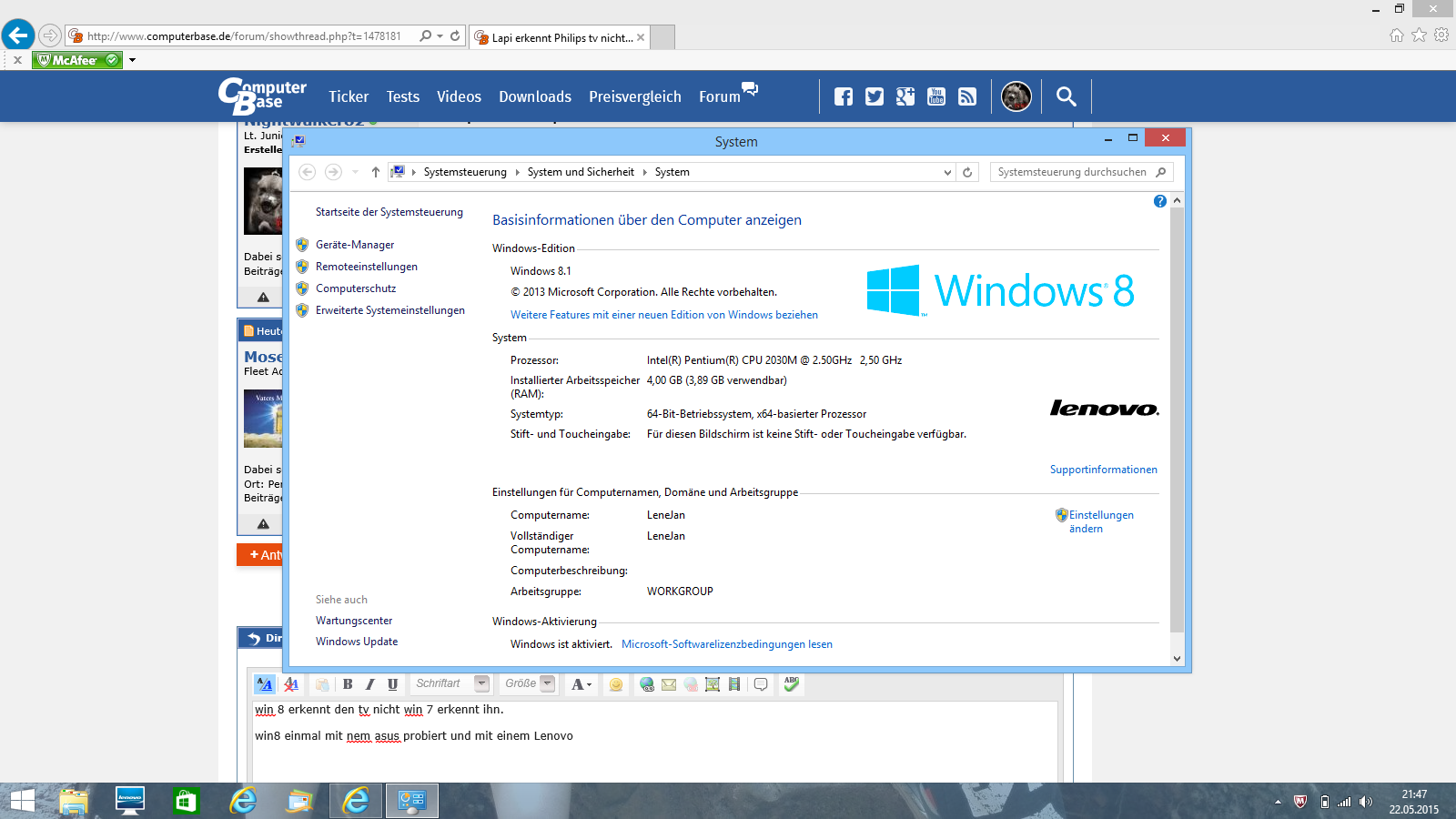Click Einstellungen ändern link
The height and width of the screenshot is (819, 1456).
pos(1101,521)
